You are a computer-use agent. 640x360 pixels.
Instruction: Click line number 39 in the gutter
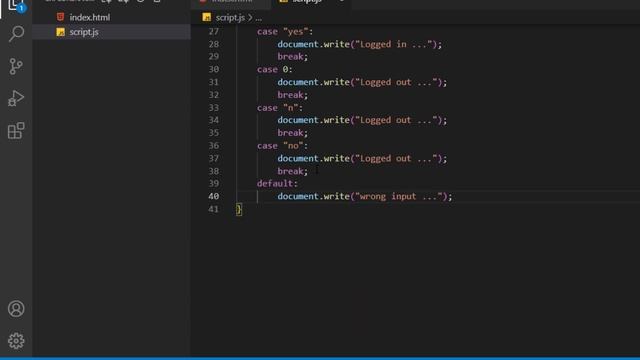click(213, 184)
